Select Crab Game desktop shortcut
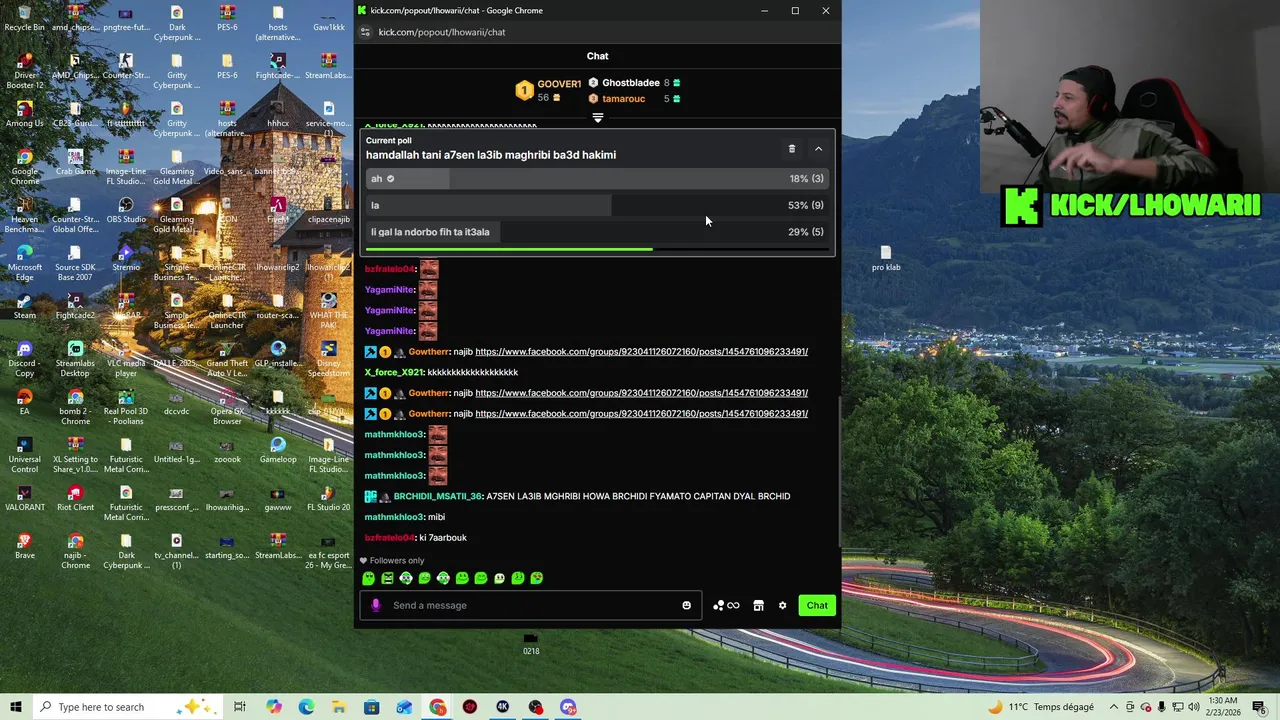 pos(75,162)
